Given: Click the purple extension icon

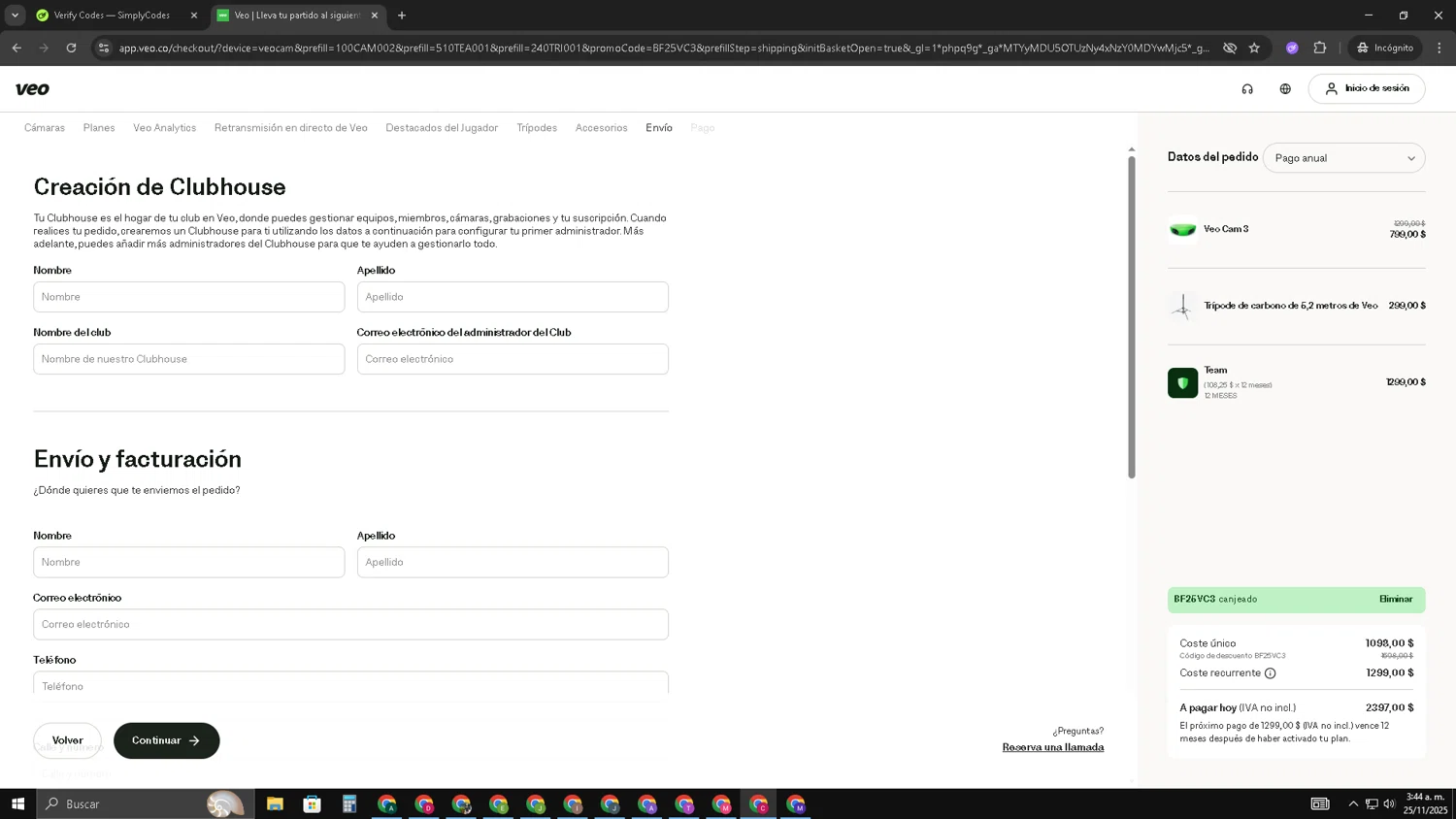Looking at the screenshot, I should click(1292, 48).
